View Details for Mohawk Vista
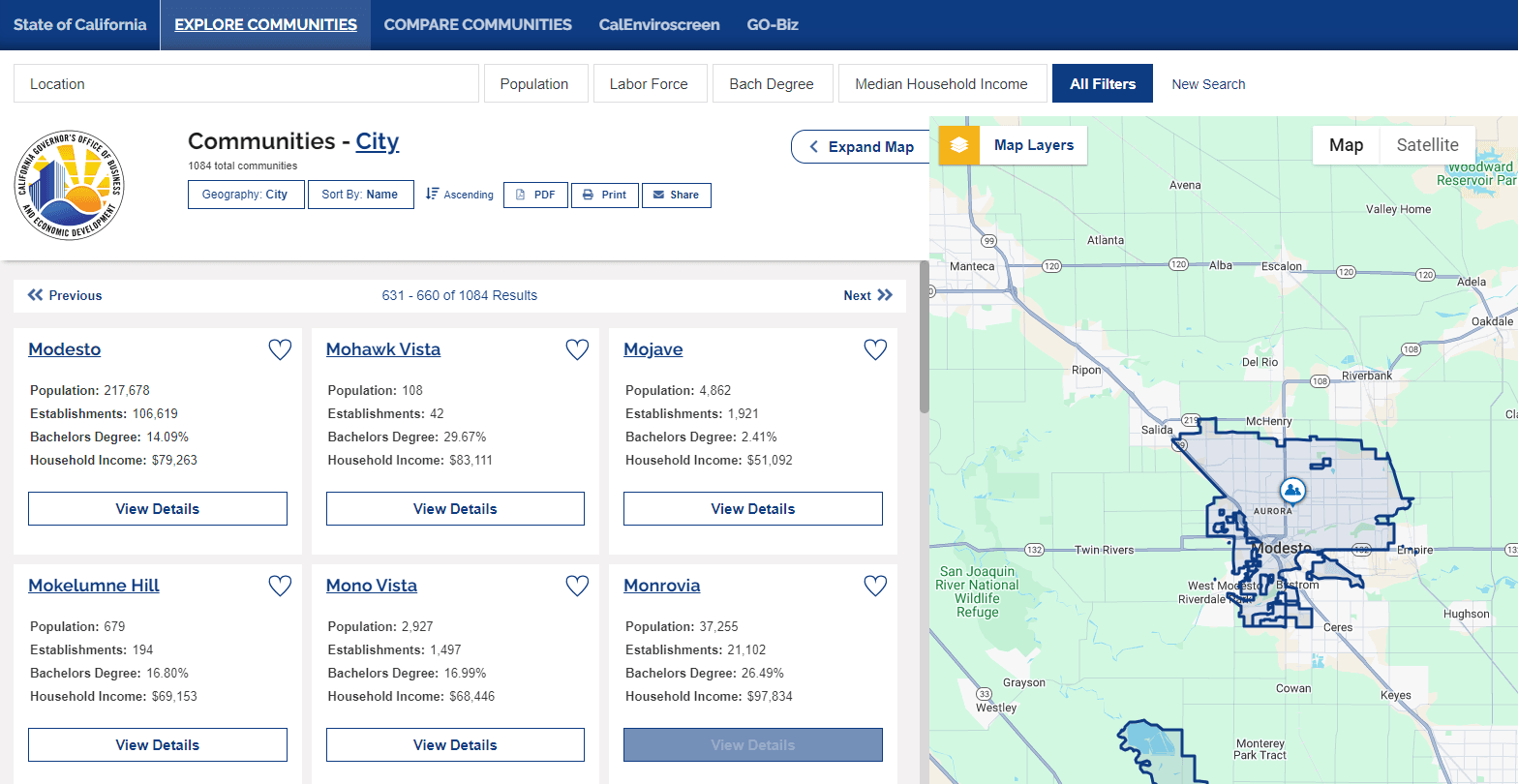 pos(455,509)
